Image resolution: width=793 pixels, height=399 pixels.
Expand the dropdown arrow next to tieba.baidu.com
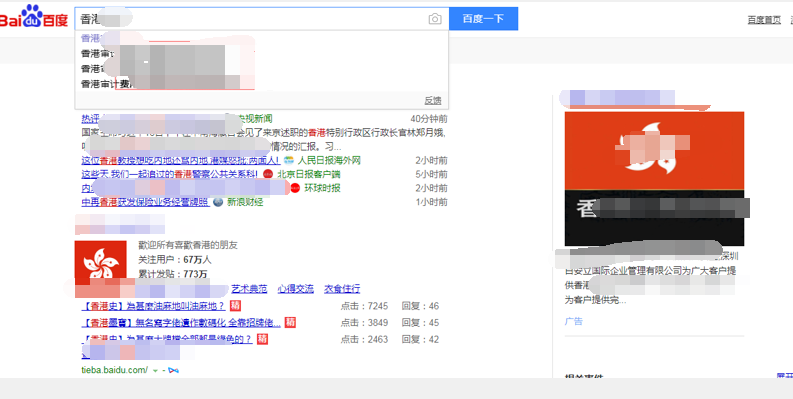[x=155, y=371]
